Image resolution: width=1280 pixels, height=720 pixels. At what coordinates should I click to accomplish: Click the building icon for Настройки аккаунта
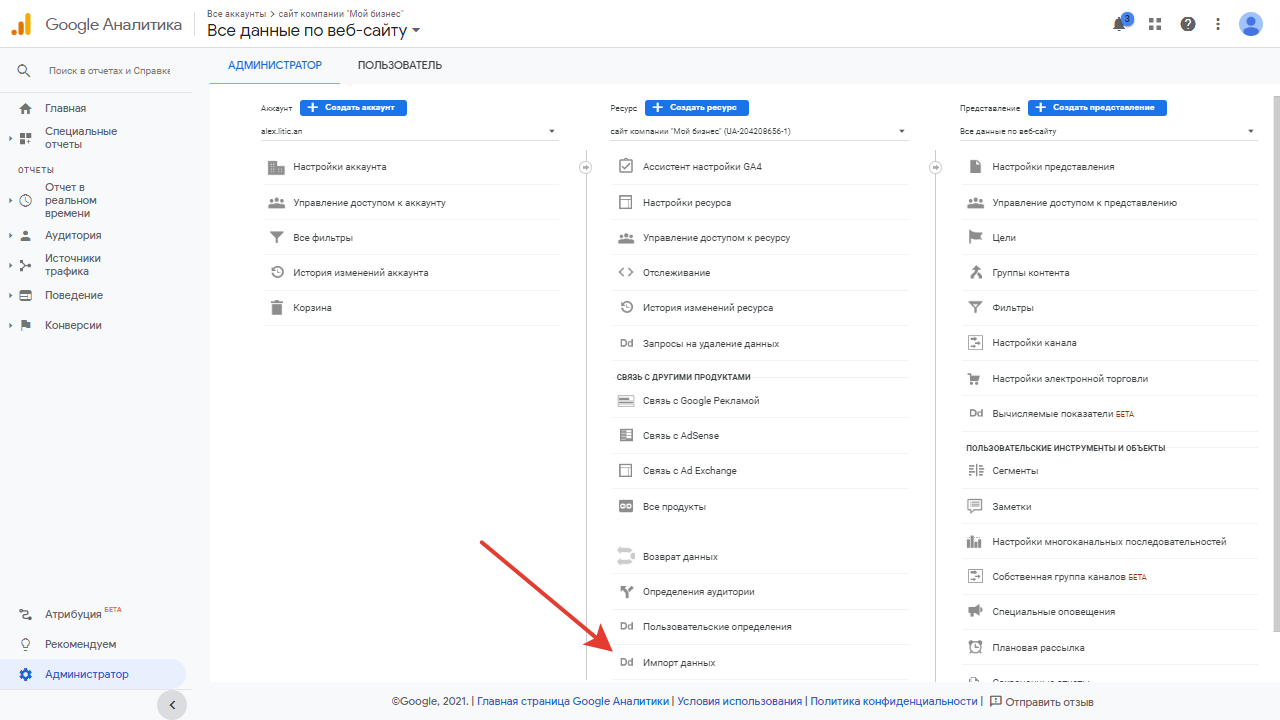point(276,167)
